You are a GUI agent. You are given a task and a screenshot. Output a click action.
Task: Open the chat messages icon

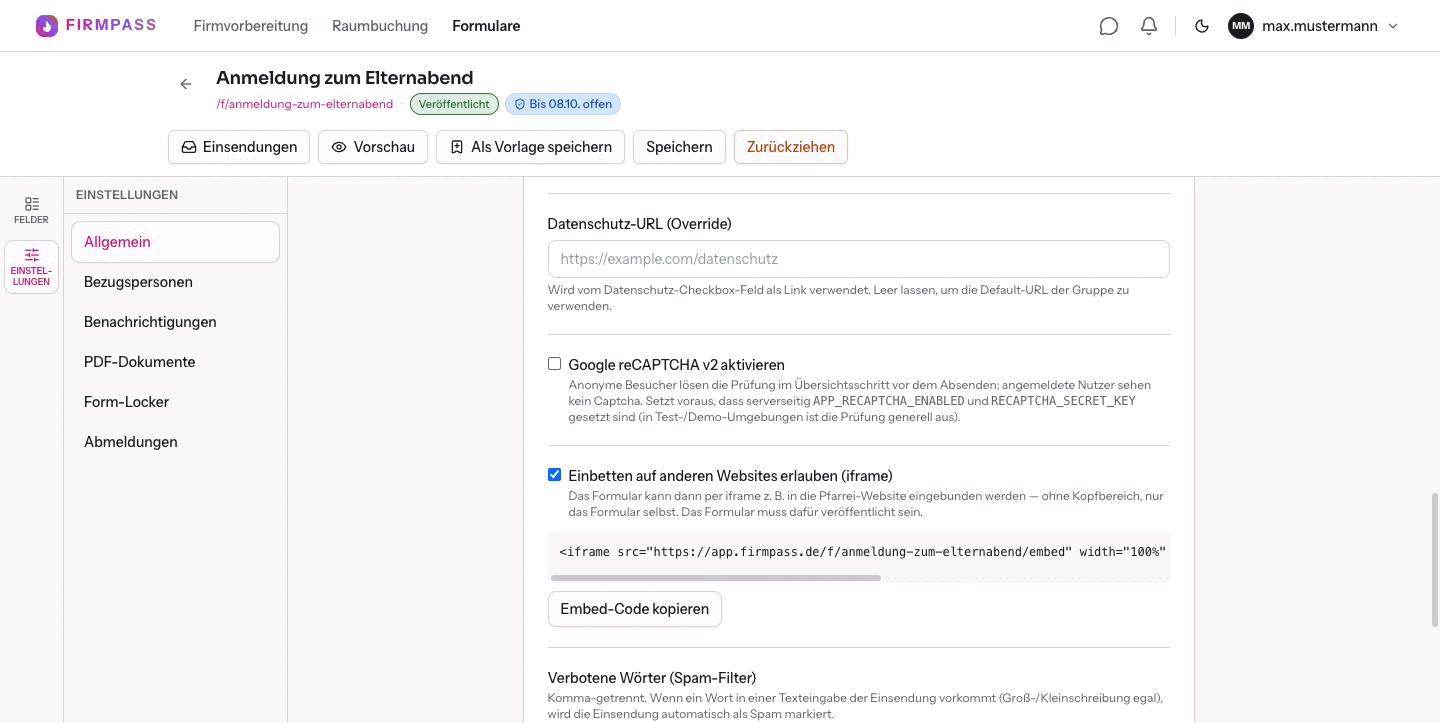click(x=1108, y=26)
